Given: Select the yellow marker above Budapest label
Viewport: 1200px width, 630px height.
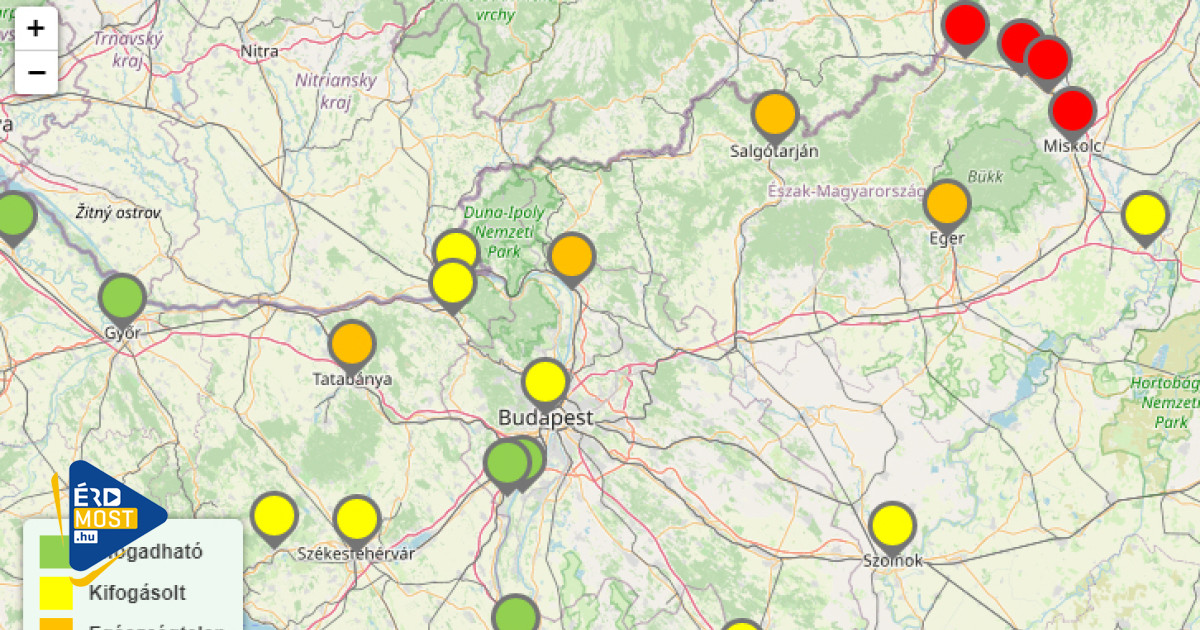Looking at the screenshot, I should [545, 382].
